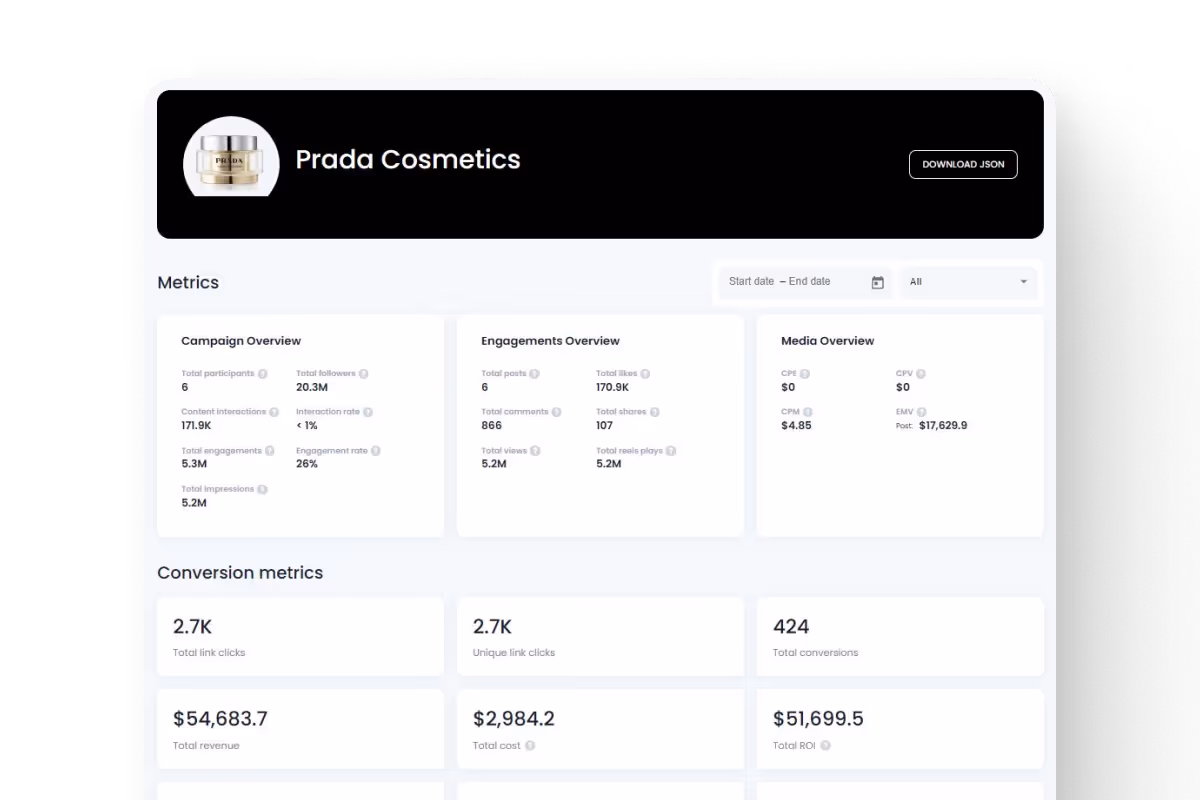Click the info icon beside Interaction rate
The height and width of the screenshot is (800, 1200).
(x=368, y=412)
